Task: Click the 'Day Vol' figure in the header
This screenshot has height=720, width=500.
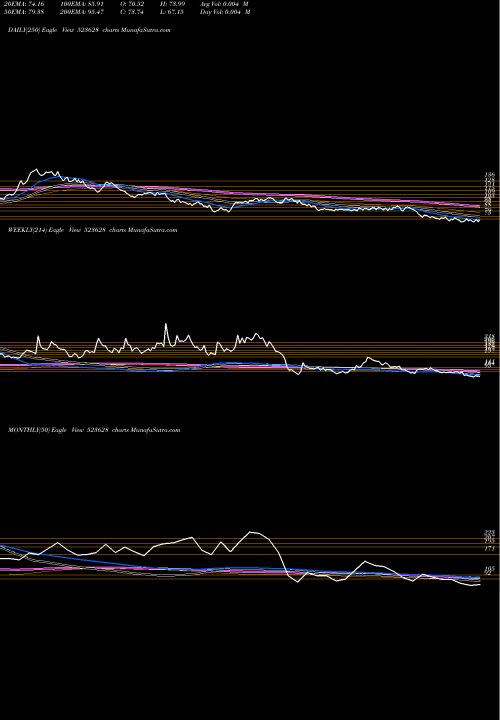Action: click(x=225, y=12)
